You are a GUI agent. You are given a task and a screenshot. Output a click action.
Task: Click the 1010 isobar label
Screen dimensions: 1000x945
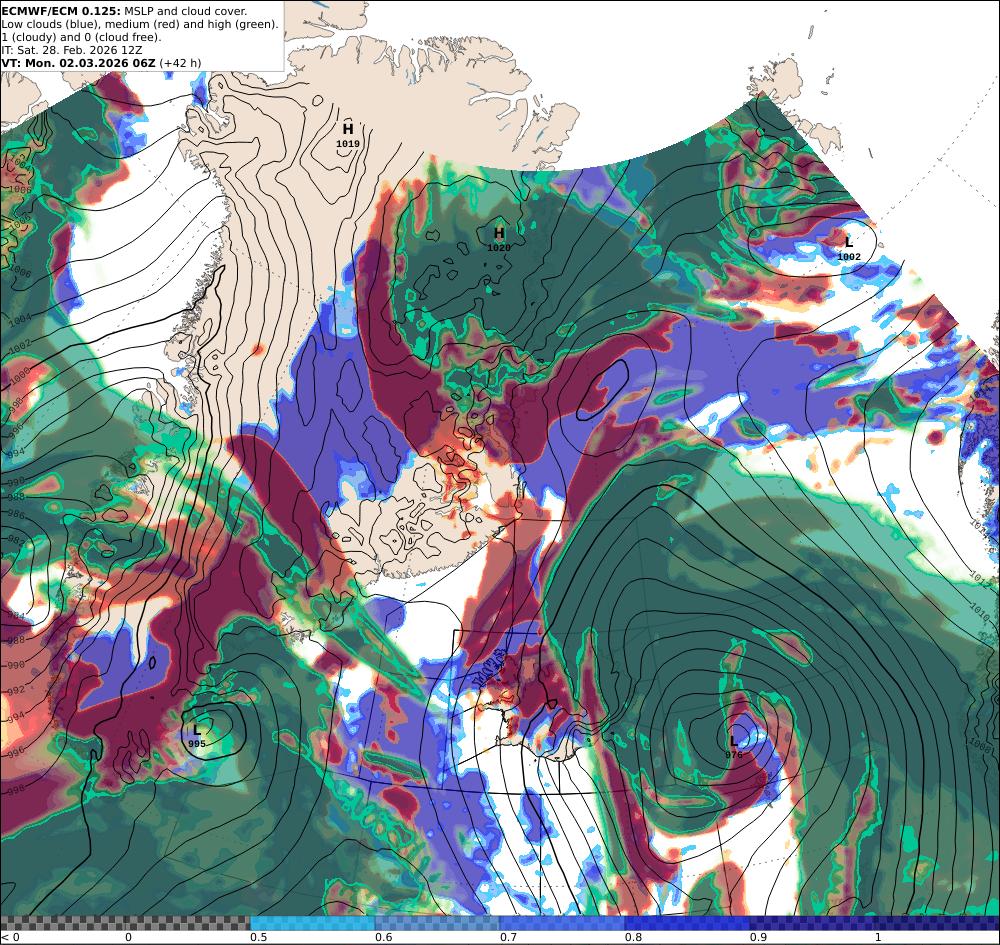click(x=982, y=613)
